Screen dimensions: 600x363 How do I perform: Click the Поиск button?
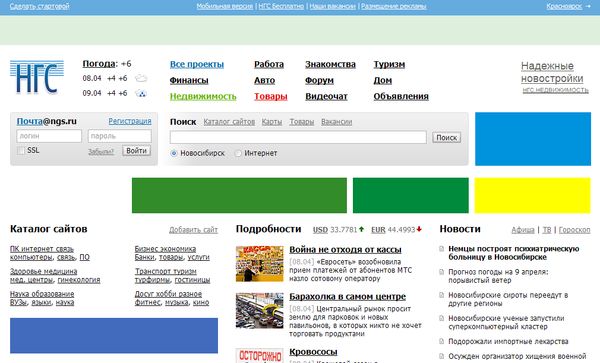(x=447, y=137)
